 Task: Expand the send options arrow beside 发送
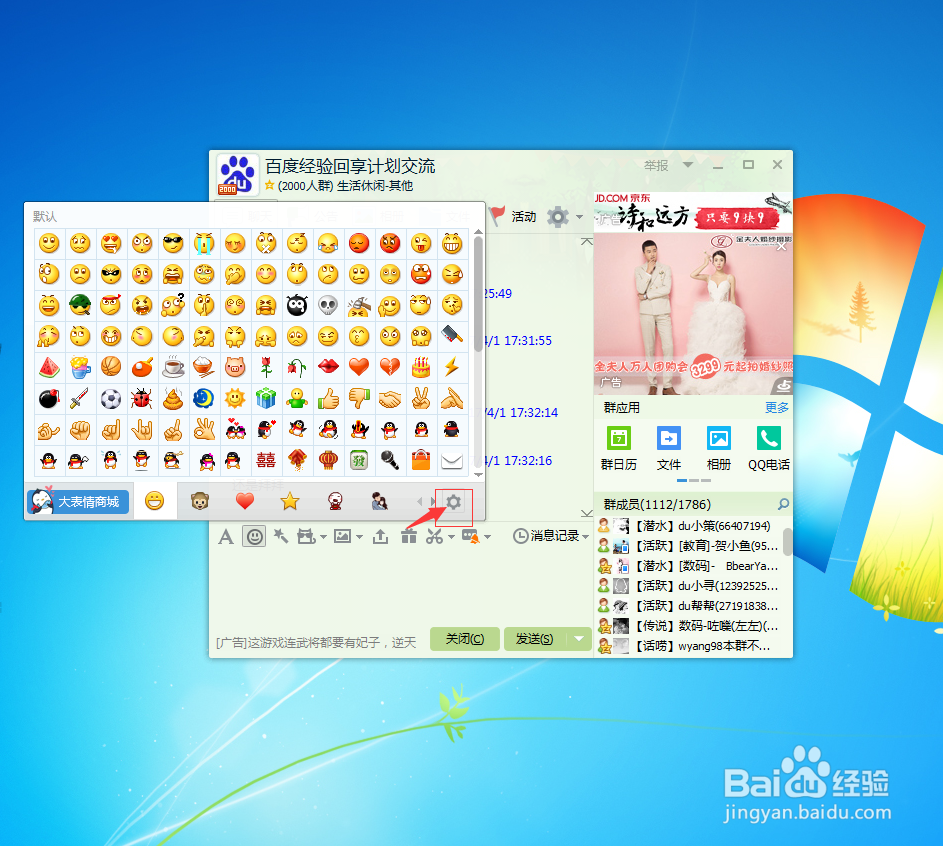coord(579,639)
